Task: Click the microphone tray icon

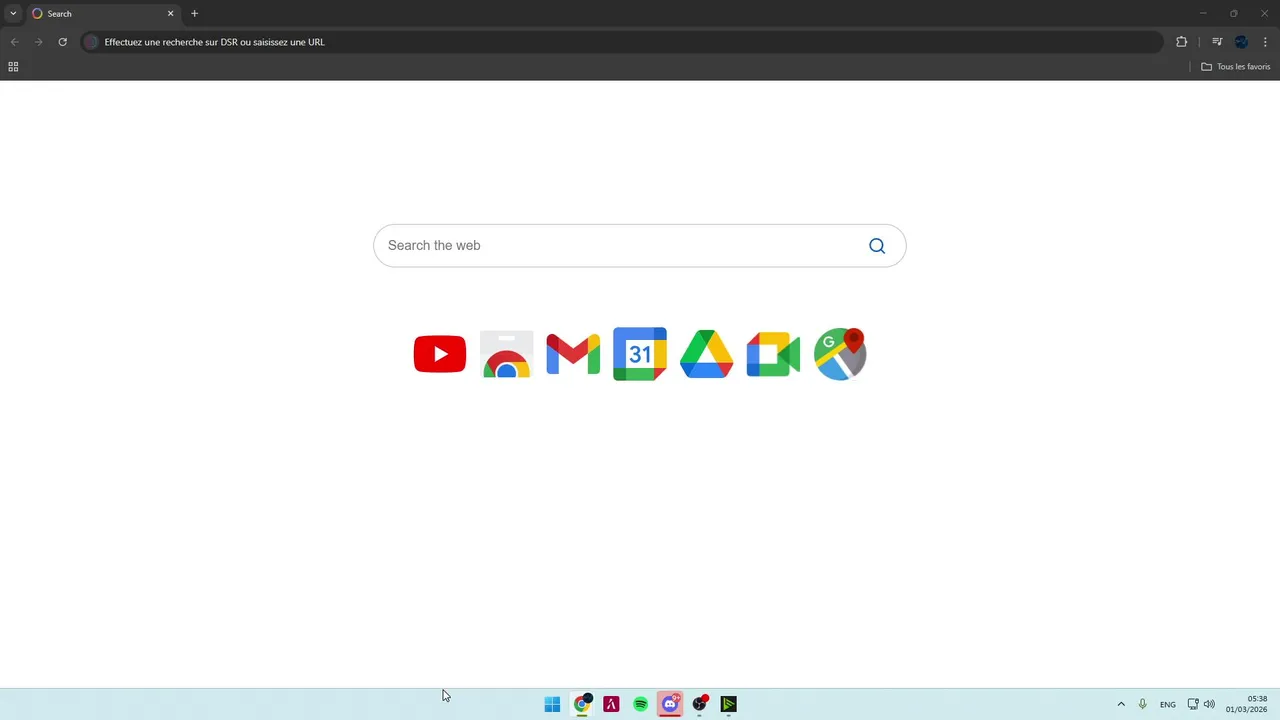Action: 1143,704
